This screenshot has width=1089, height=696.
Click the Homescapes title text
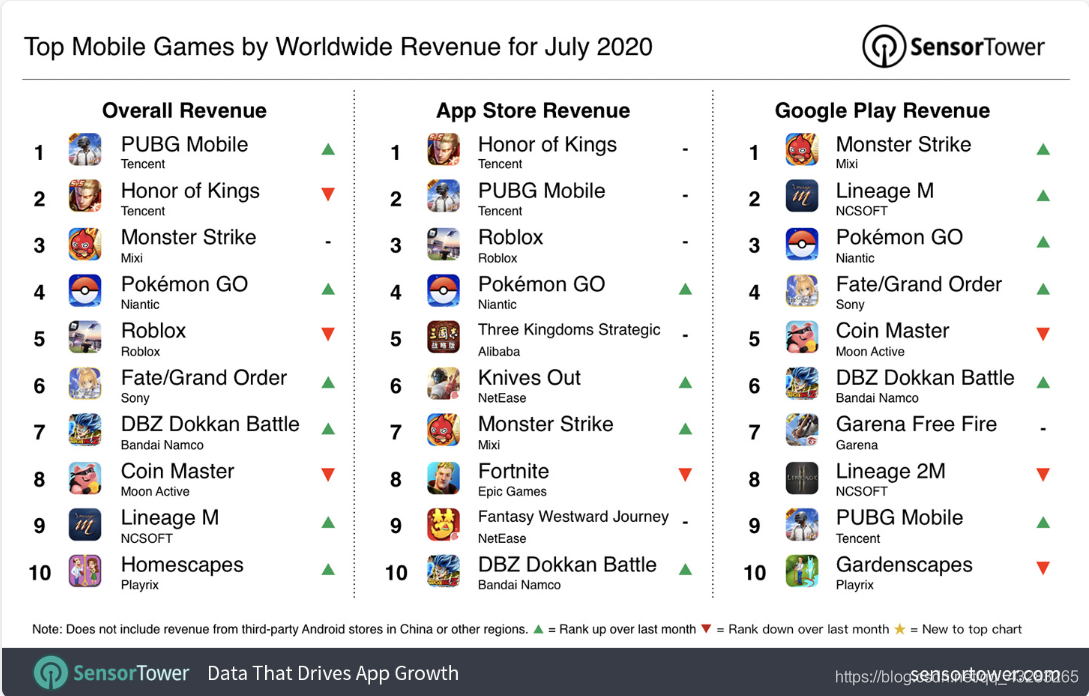(x=182, y=565)
